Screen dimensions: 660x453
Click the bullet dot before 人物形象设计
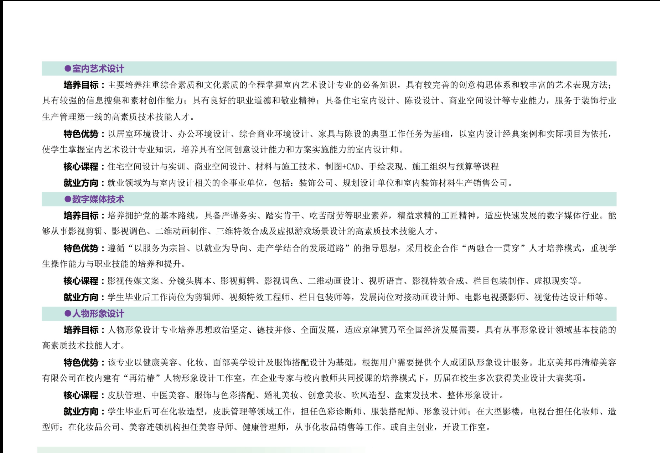67,314
